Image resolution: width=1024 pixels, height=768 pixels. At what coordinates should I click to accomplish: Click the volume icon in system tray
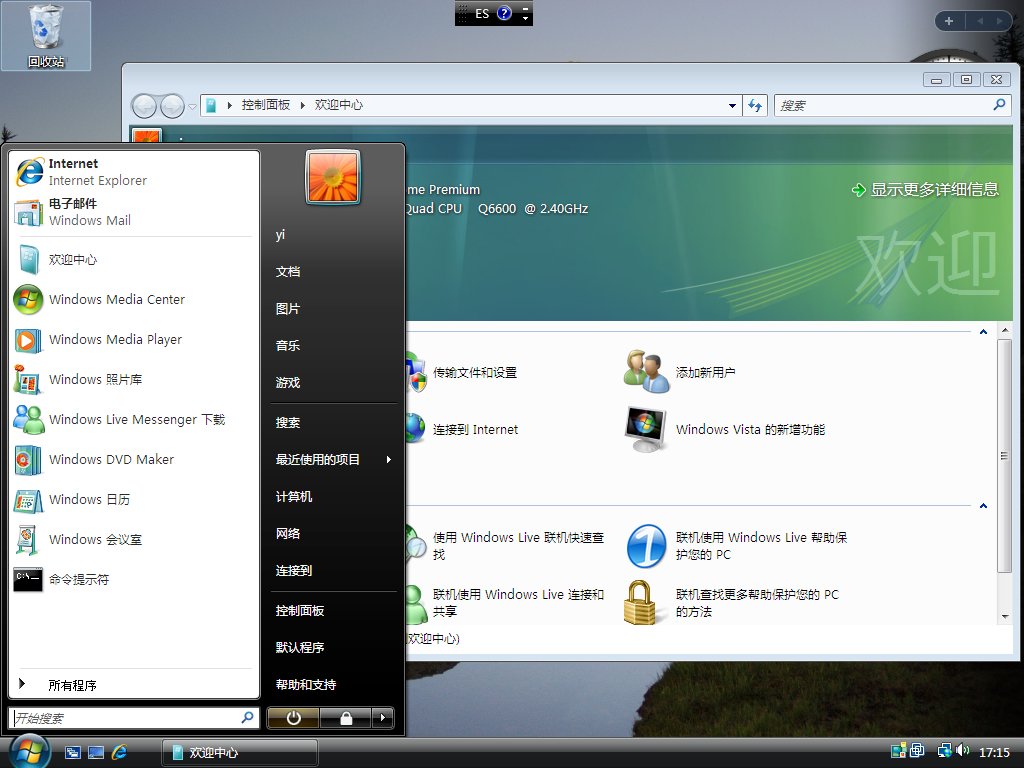tap(962, 751)
